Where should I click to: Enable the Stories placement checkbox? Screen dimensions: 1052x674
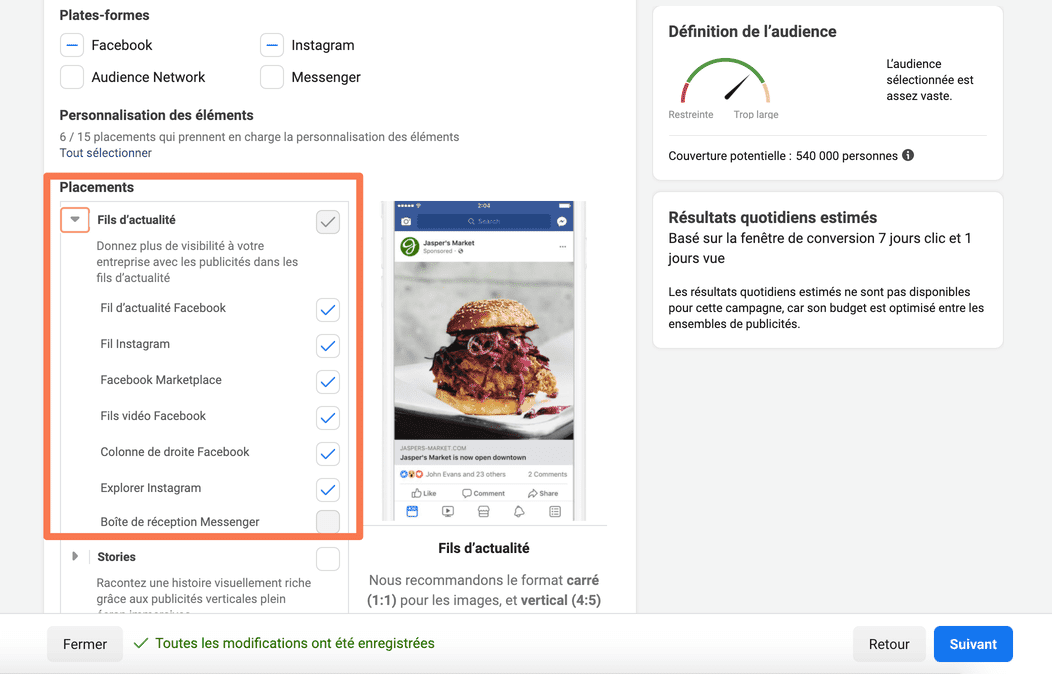[328, 558]
